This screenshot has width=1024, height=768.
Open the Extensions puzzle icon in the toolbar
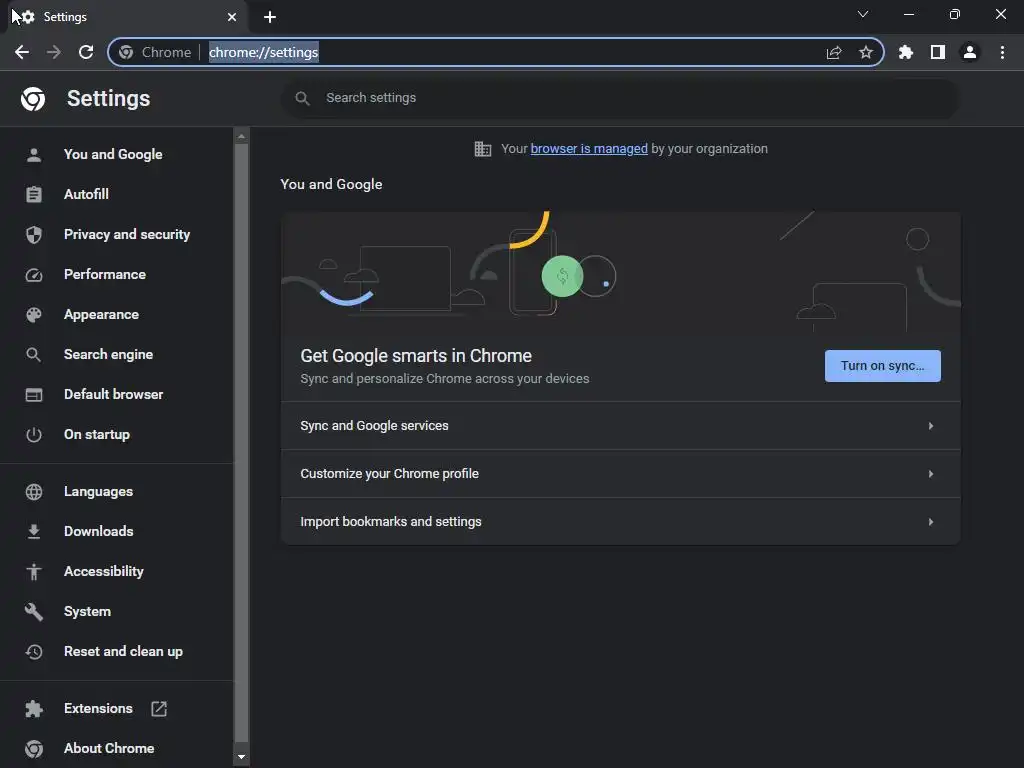point(906,52)
